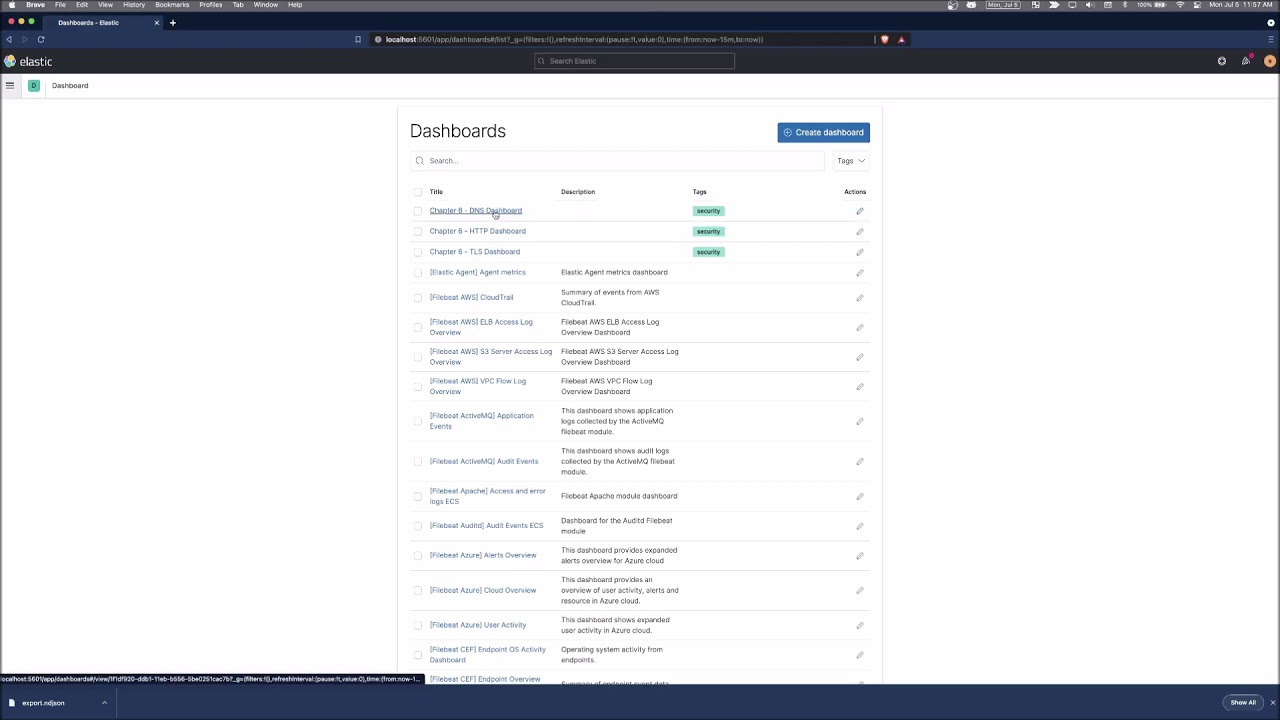
Task: Open the Tags filter dropdown
Action: pyautogui.click(x=851, y=161)
